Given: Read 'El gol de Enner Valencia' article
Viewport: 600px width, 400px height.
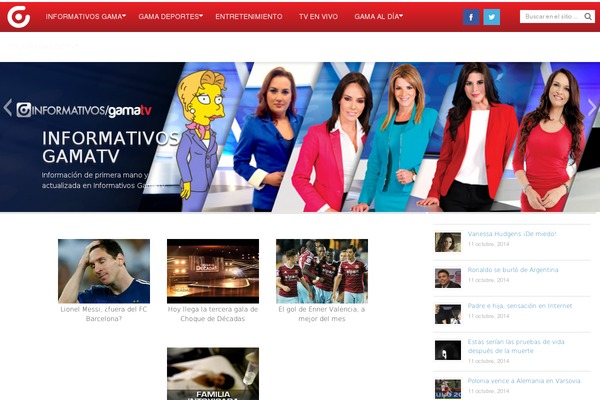Looking at the screenshot, I should [x=322, y=314].
